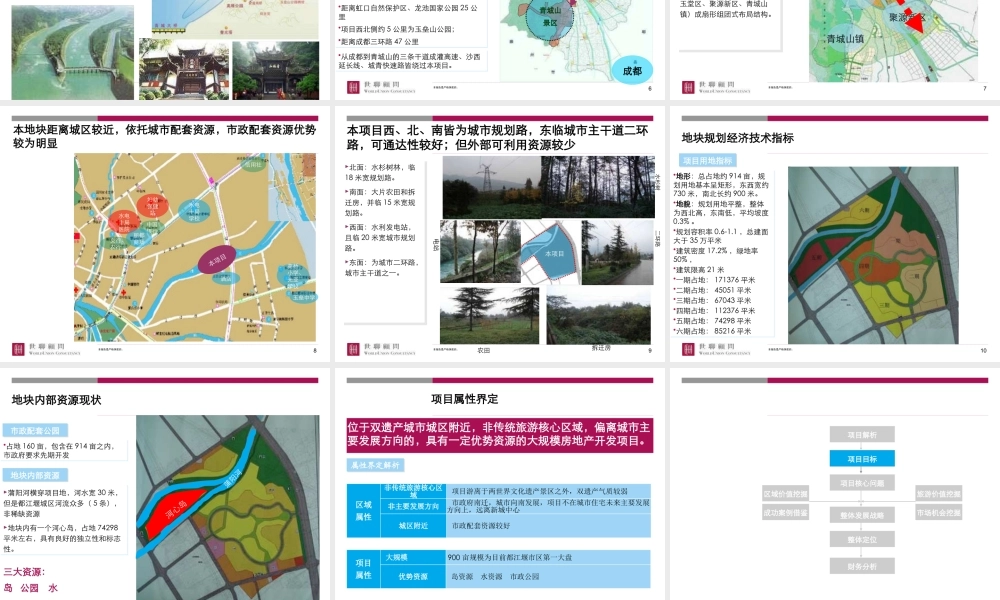Click the 三大资源 heading on slide 11
Viewport: 1000px width, 600px height.
click(24, 572)
